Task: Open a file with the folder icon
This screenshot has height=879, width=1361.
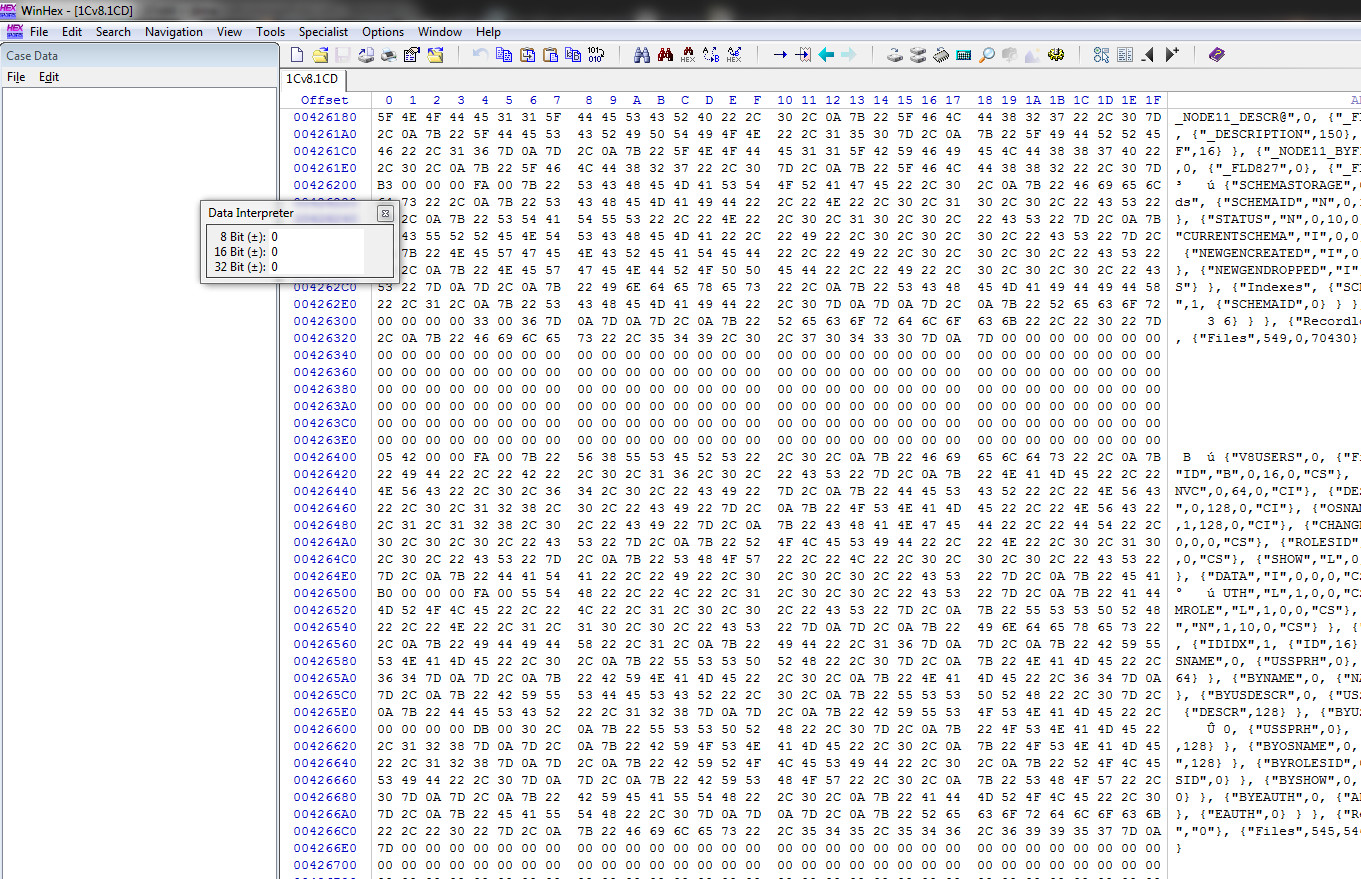Action: point(320,55)
